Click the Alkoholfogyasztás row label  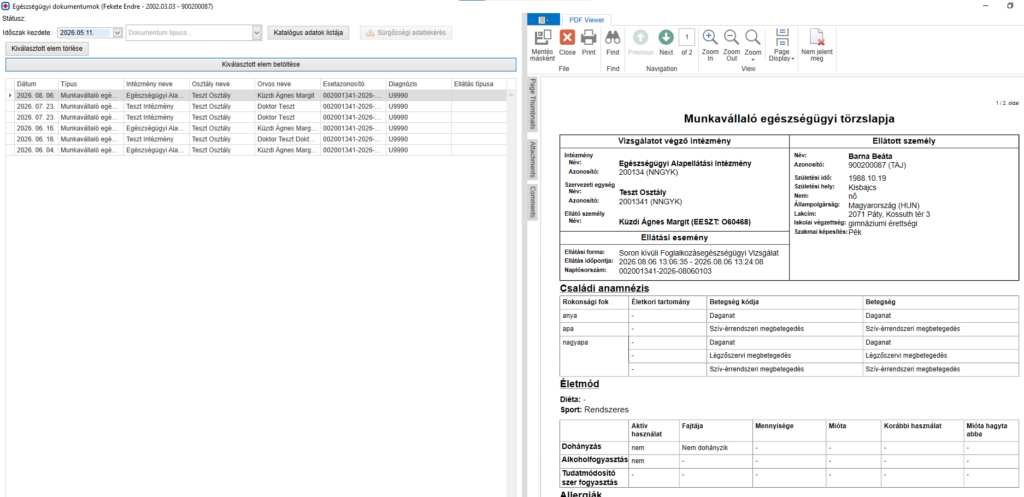(595, 460)
